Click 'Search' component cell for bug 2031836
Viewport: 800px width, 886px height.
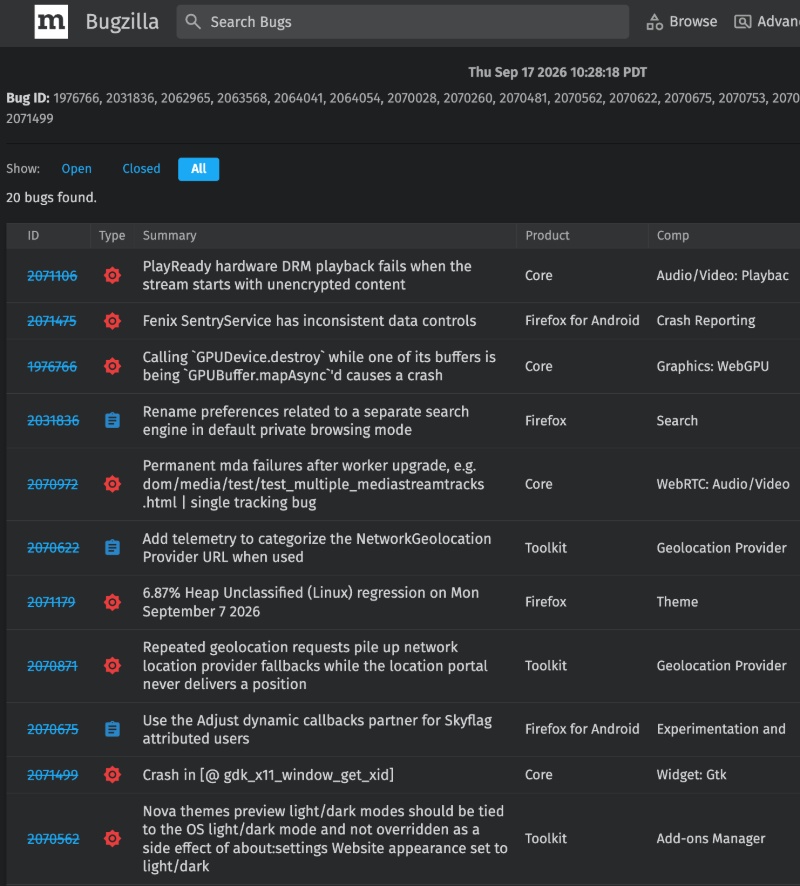tap(677, 420)
